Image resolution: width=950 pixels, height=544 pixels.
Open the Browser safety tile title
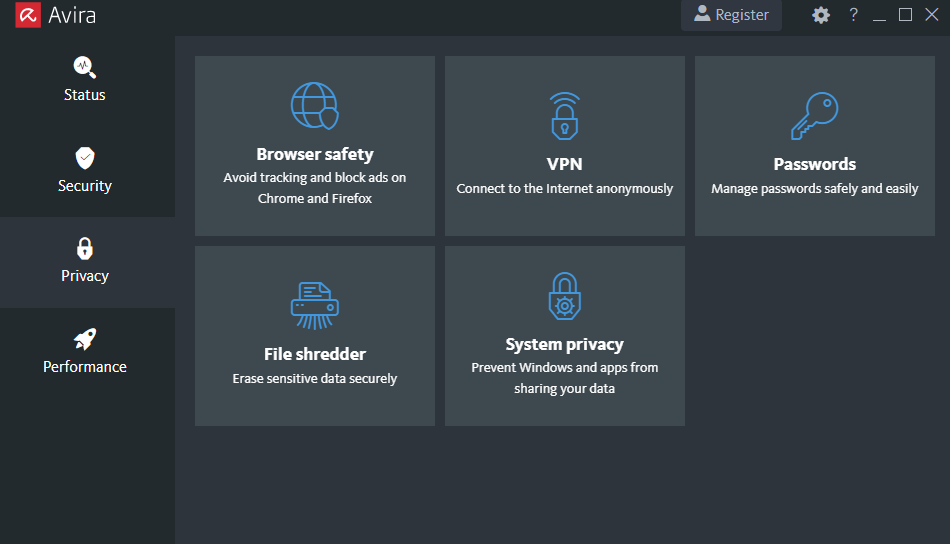pyautogui.click(x=314, y=154)
